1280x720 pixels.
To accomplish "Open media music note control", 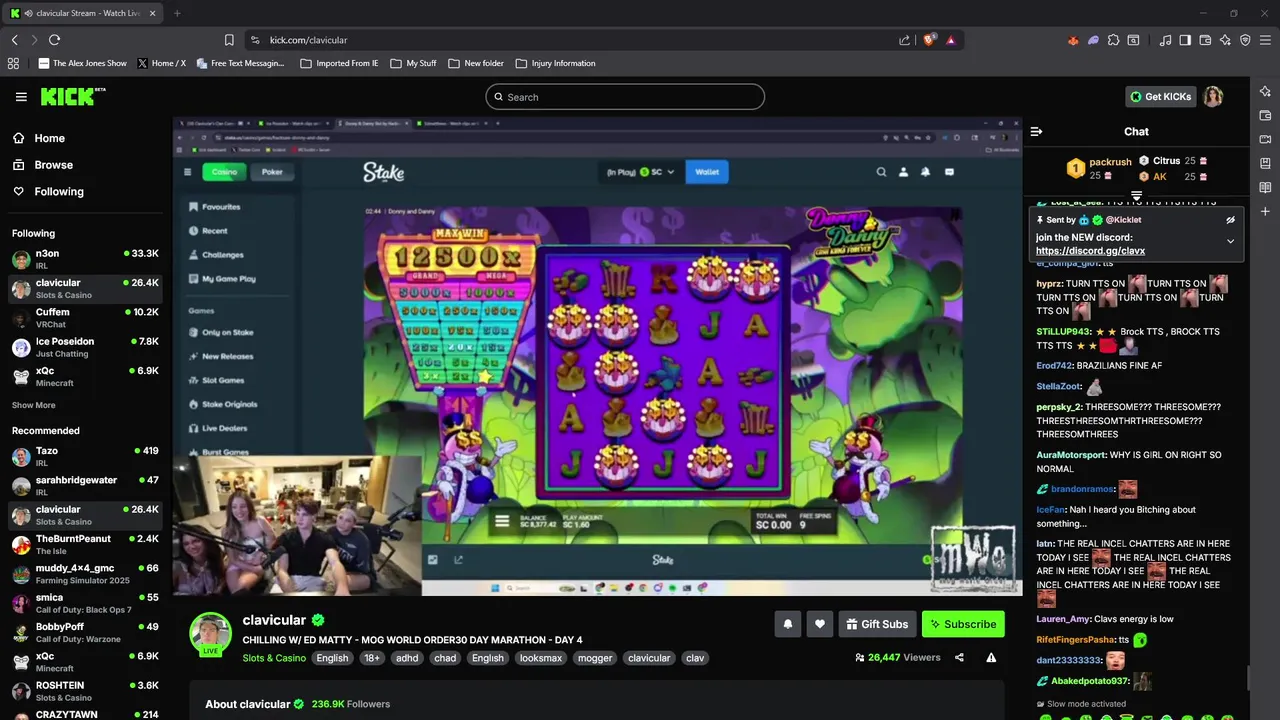I will click(1165, 40).
